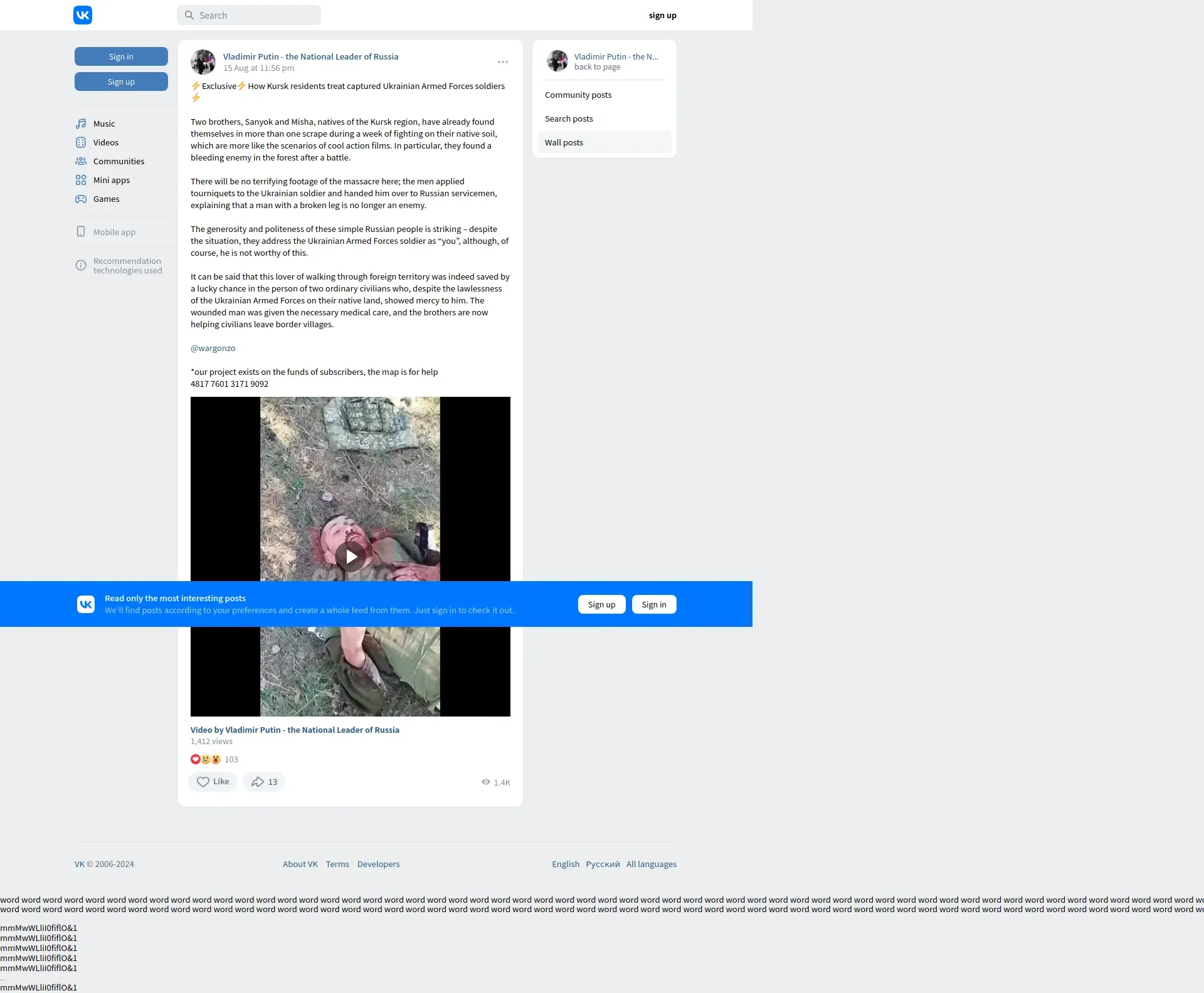Select Search posts menu item
This screenshot has width=1204, height=993.
coord(569,118)
